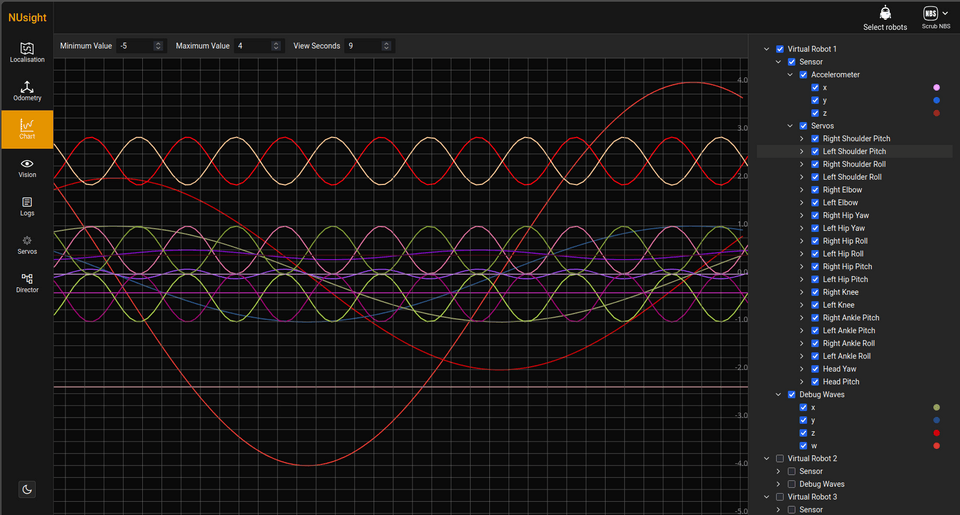The width and height of the screenshot is (960, 515).
Task: Expand the Right Shoulder Roll node
Action: click(x=802, y=164)
